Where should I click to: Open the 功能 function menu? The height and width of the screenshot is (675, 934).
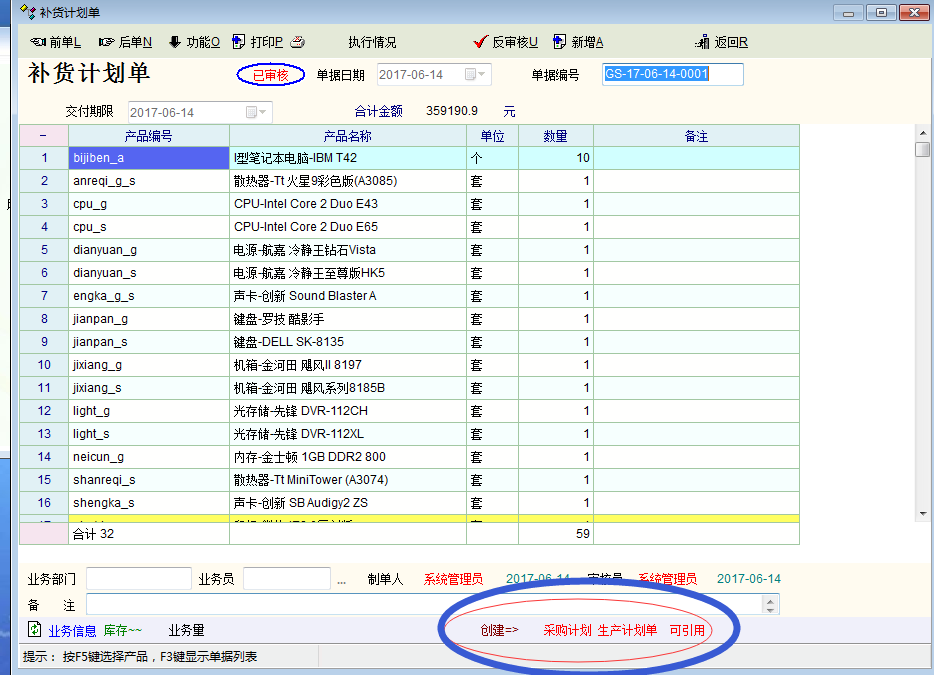click(194, 42)
